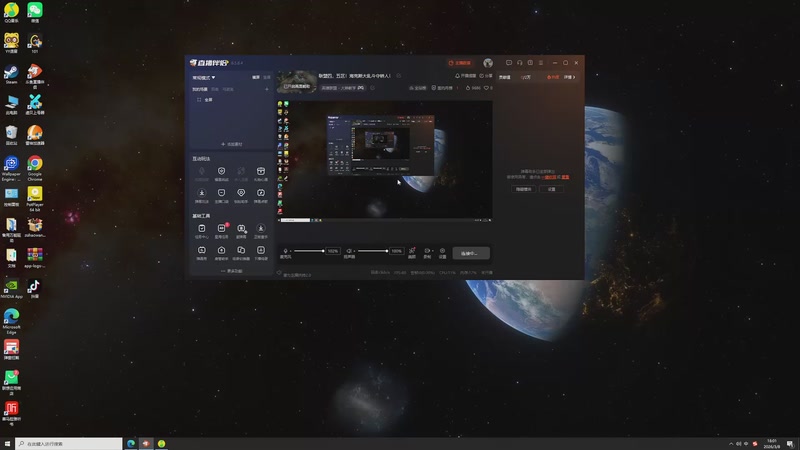Click the download-arrow tool in basic tools bottom row
The width and height of the screenshot is (800, 450).
(261, 251)
